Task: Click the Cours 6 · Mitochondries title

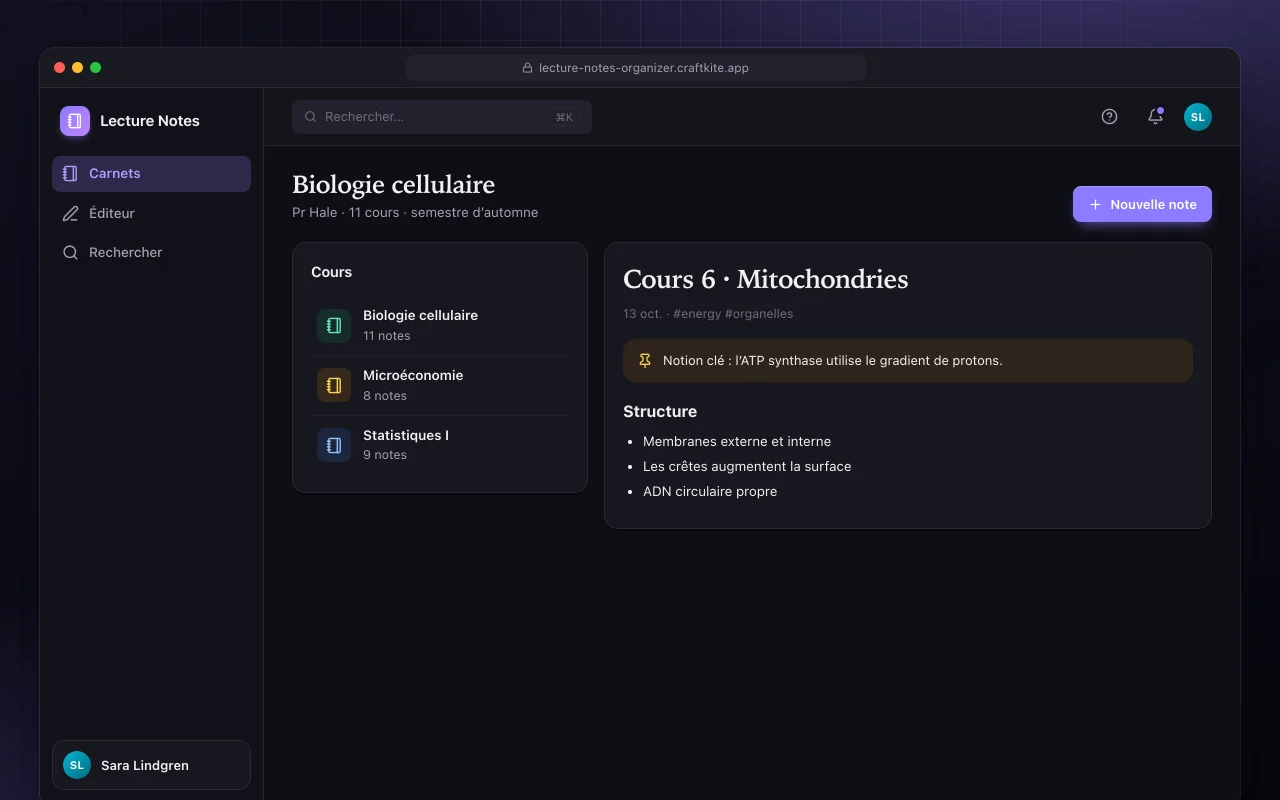Action: pyautogui.click(x=766, y=279)
